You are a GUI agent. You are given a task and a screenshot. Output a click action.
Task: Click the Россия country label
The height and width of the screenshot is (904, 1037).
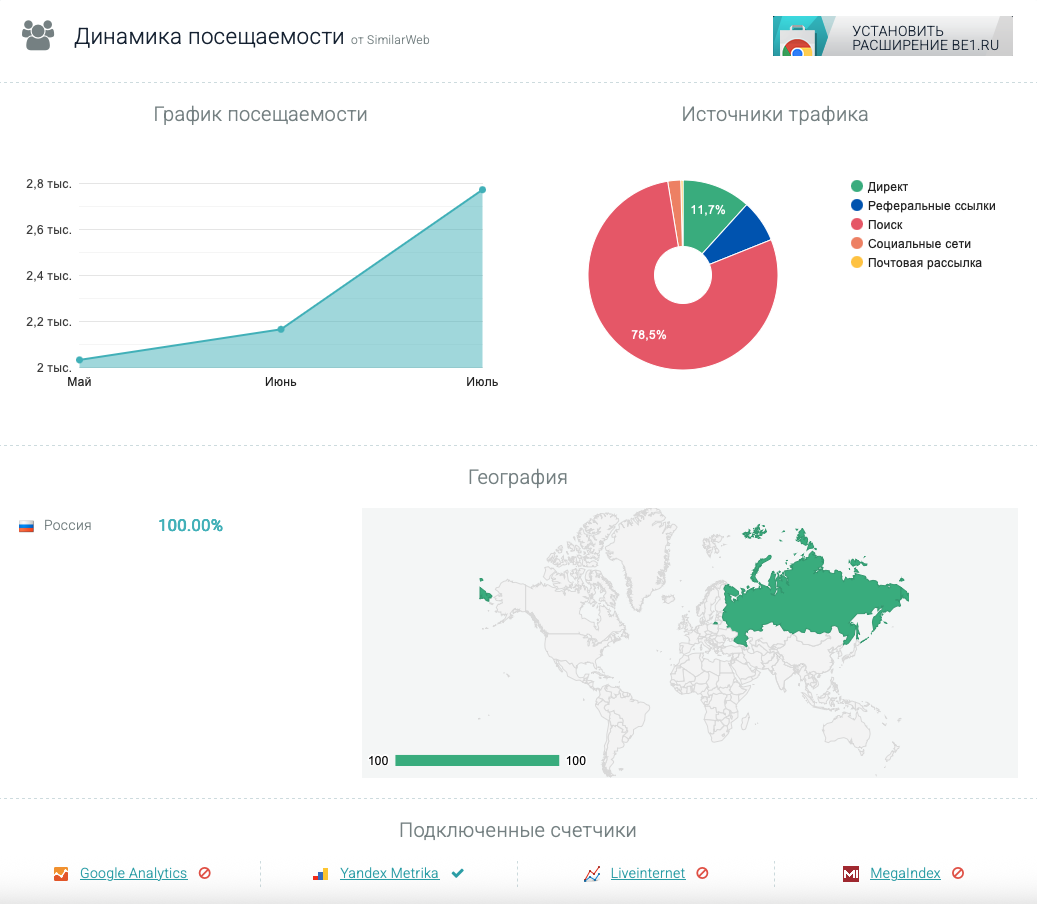[67, 526]
